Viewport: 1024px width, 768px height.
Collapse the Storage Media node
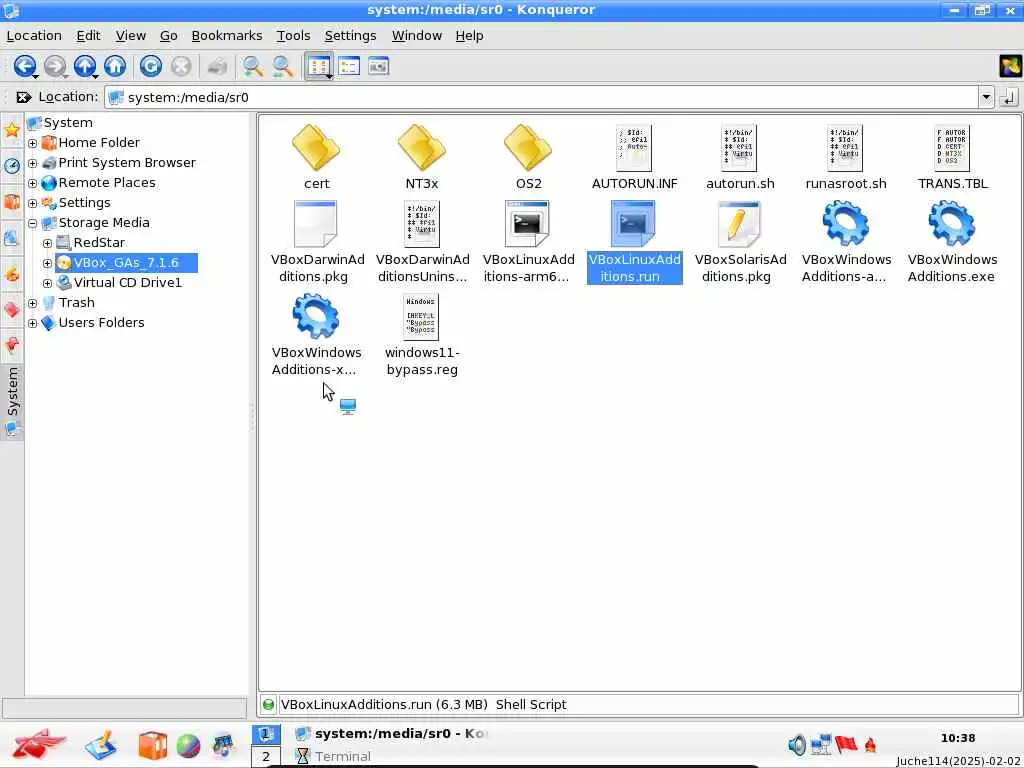33,223
